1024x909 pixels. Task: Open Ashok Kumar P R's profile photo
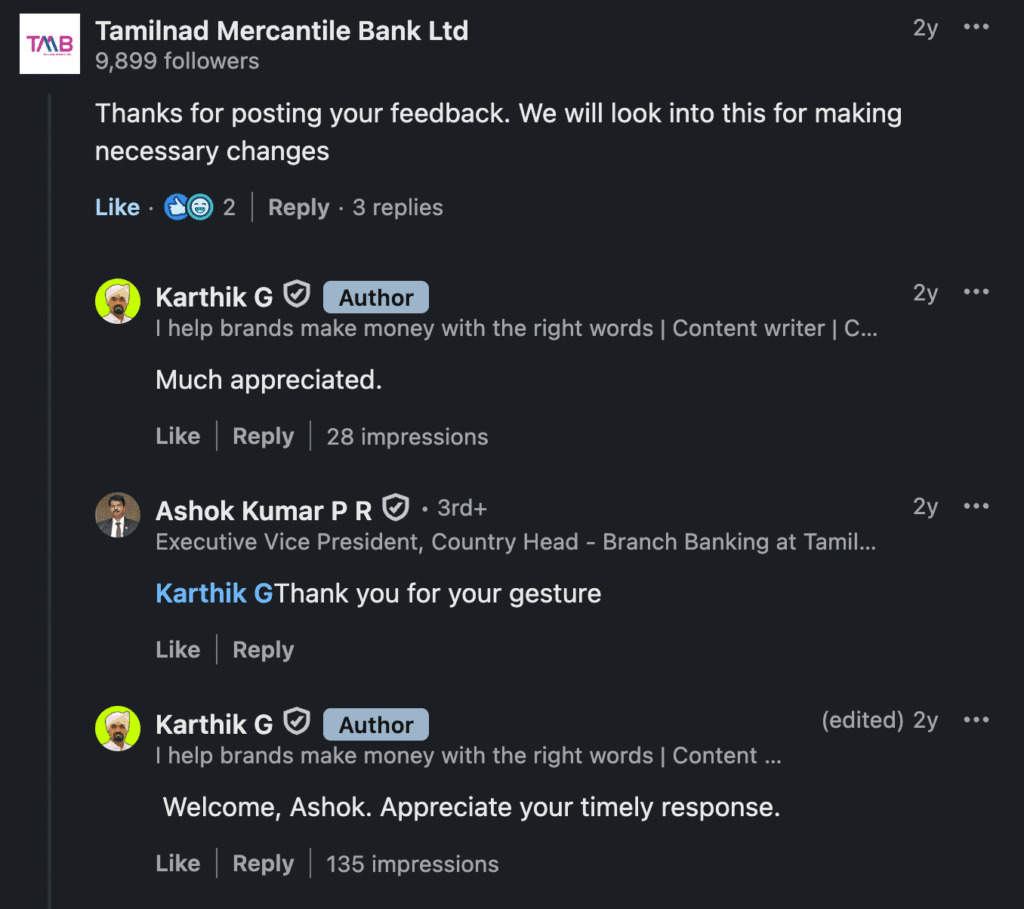click(118, 515)
